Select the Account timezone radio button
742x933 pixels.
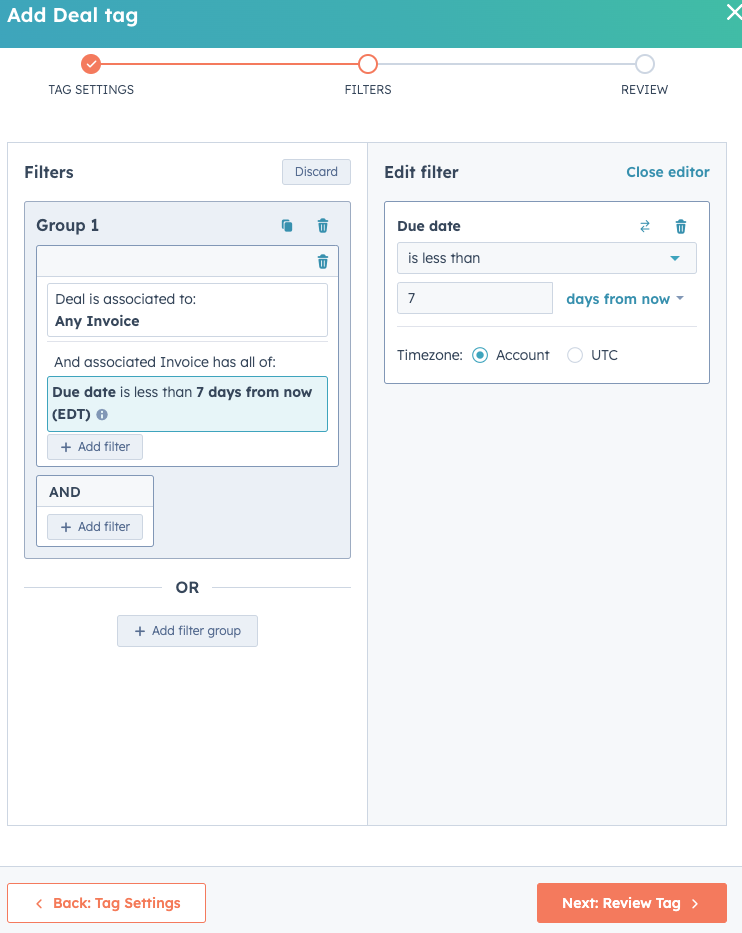click(x=480, y=355)
